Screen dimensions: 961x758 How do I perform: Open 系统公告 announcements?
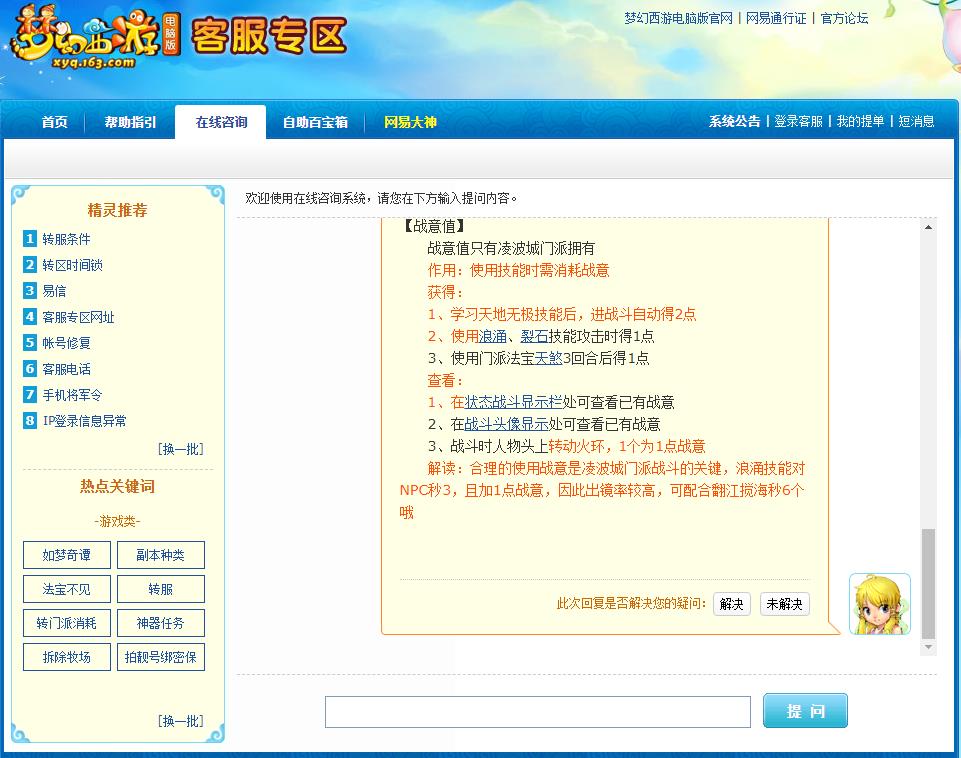tap(734, 121)
